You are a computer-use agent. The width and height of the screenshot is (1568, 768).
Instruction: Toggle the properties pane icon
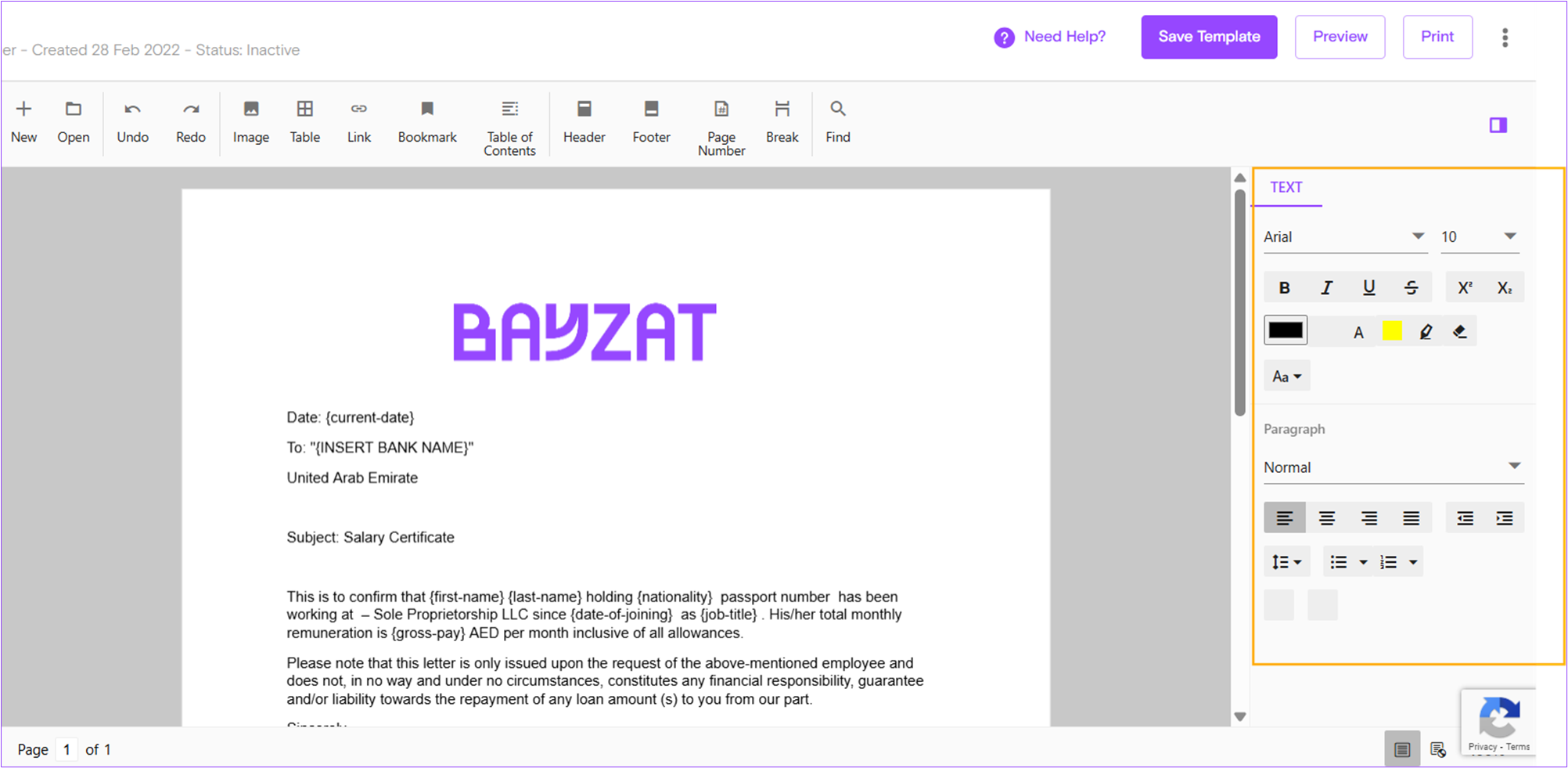tap(1498, 125)
